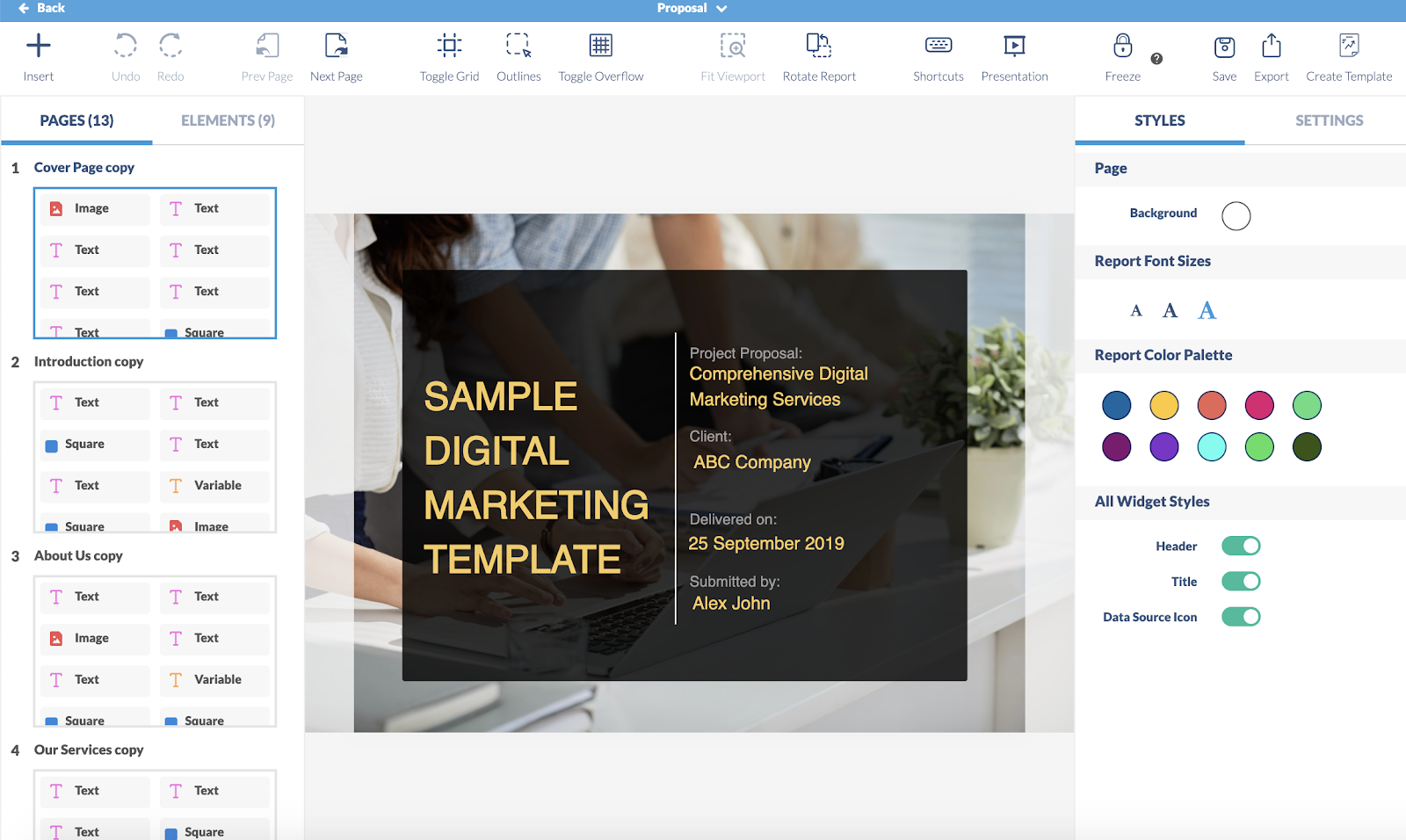
Task: Switch to the ELEMENTS (9) tab
Action: tap(228, 120)
